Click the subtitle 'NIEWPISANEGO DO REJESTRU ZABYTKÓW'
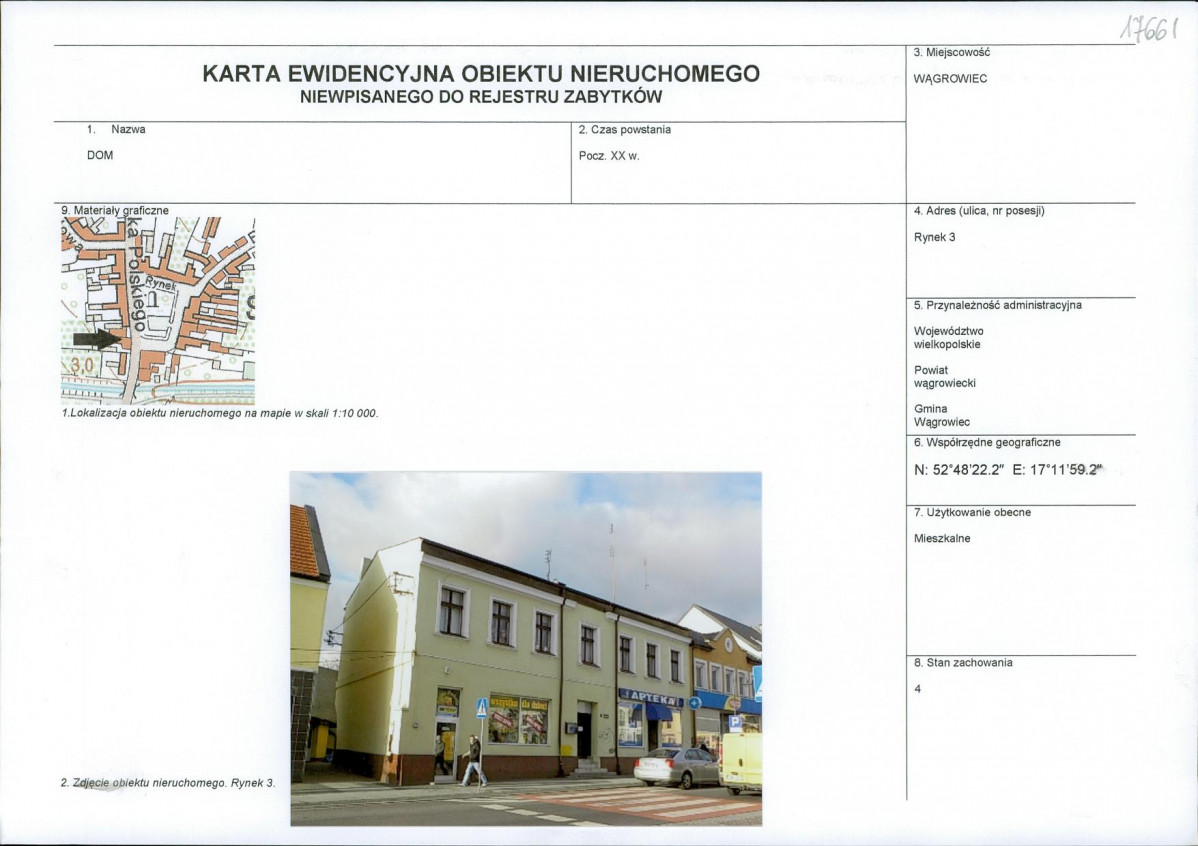 click(x=481, y=97)
